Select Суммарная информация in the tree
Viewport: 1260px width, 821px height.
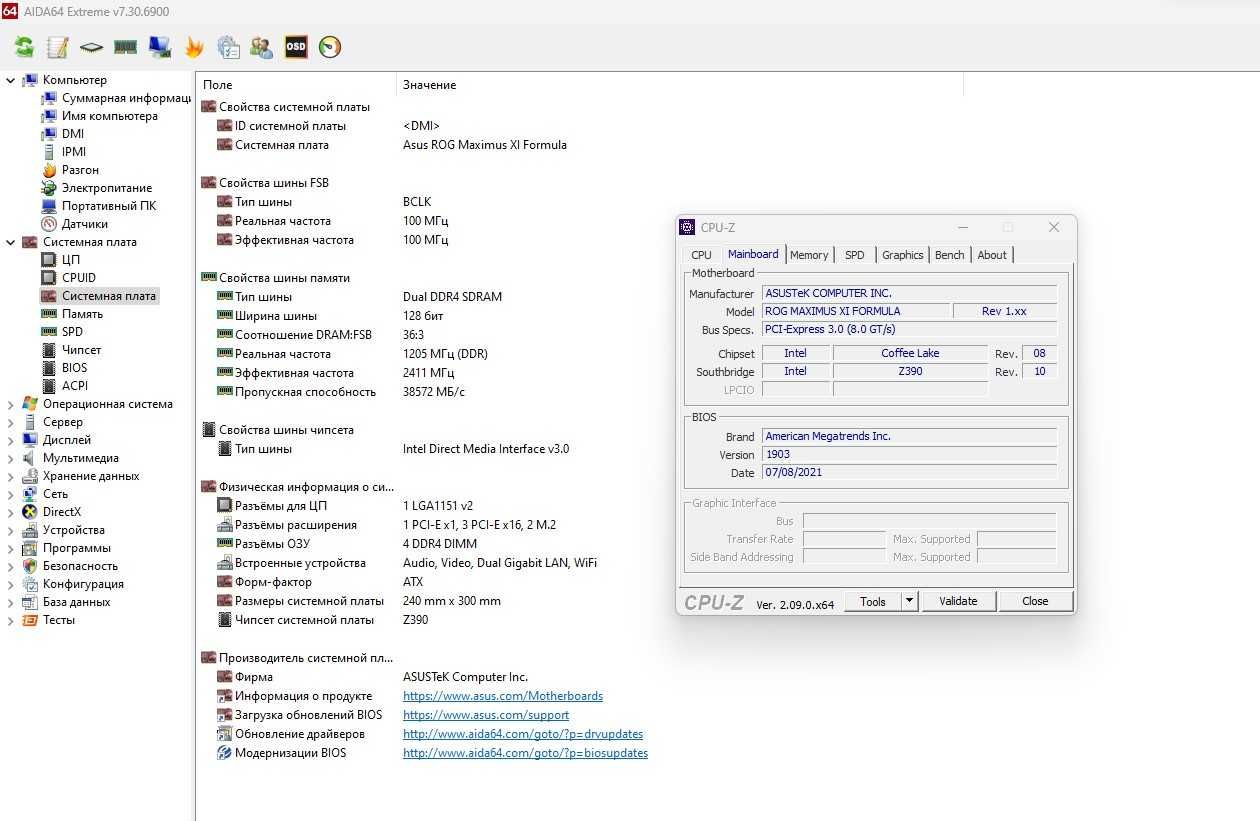[x=126, y=98]
